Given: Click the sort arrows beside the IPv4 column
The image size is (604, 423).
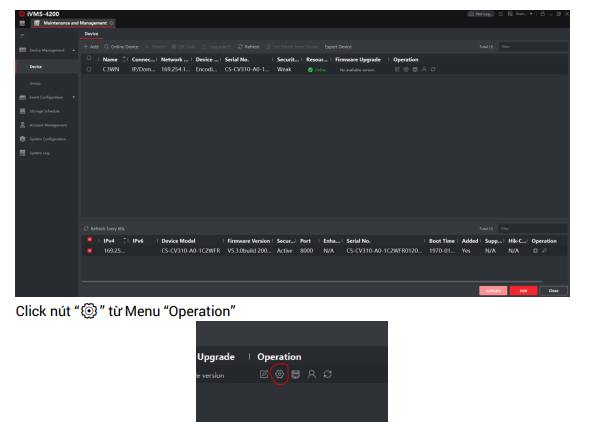Looking at the screenshot, I should tap(124, 240).
